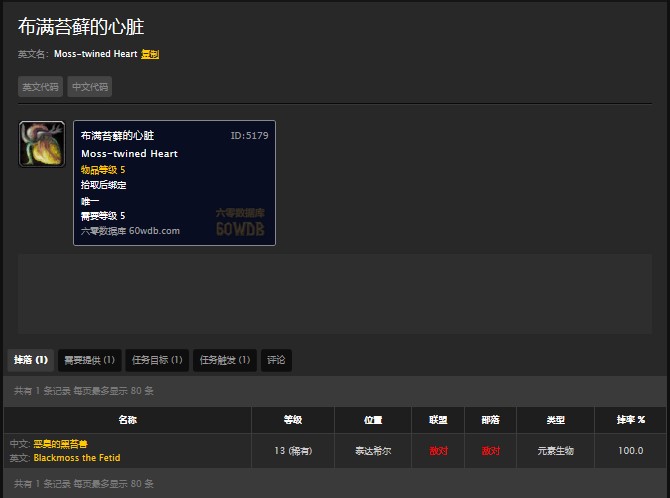Click the Moss-twined Heart item icon
This screenshot has height=498, width=670.
click(42, 144)
